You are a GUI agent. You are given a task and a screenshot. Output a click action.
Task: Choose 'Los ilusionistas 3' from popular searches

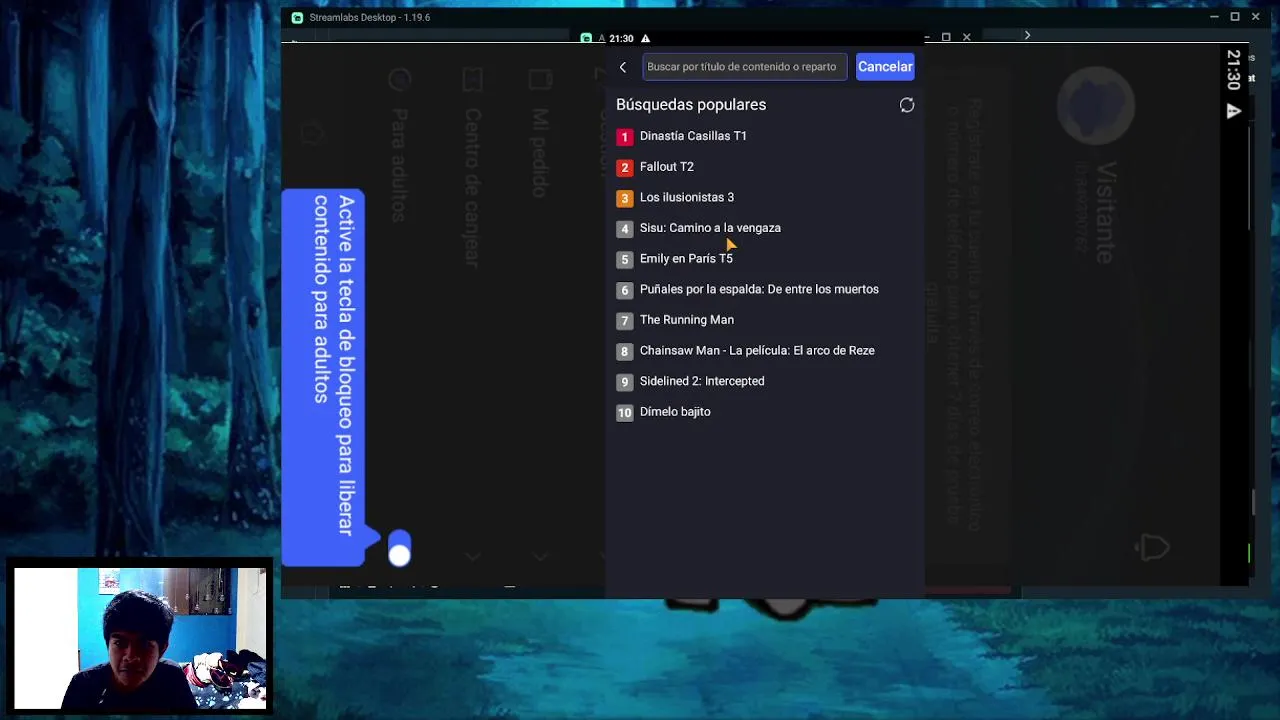(686, 197)
